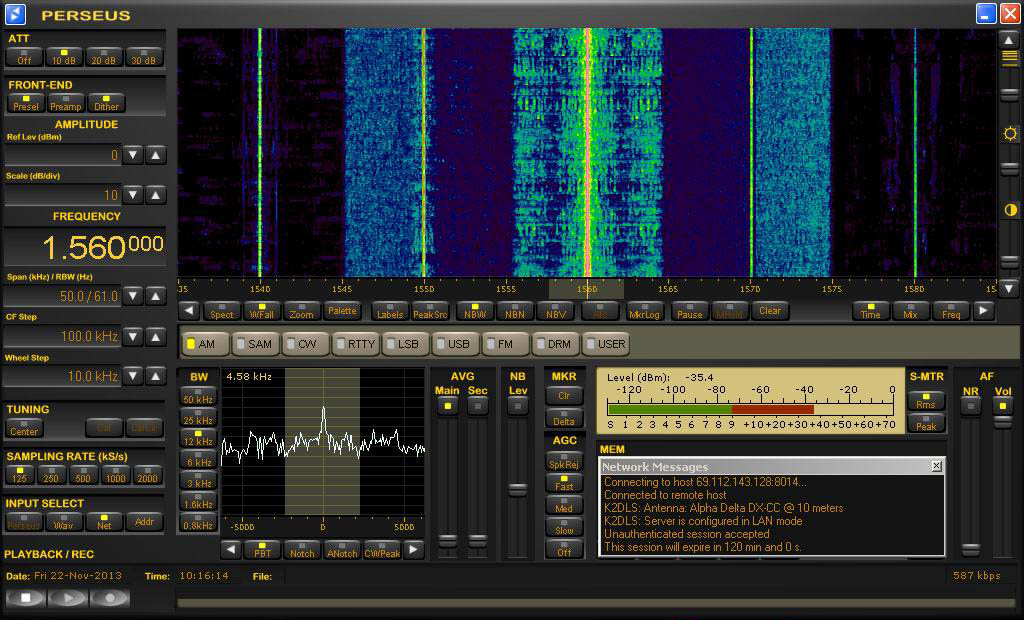Screen dimensions: 1024x620
Task: Select SAM demodulation mode
Action: 255,344
